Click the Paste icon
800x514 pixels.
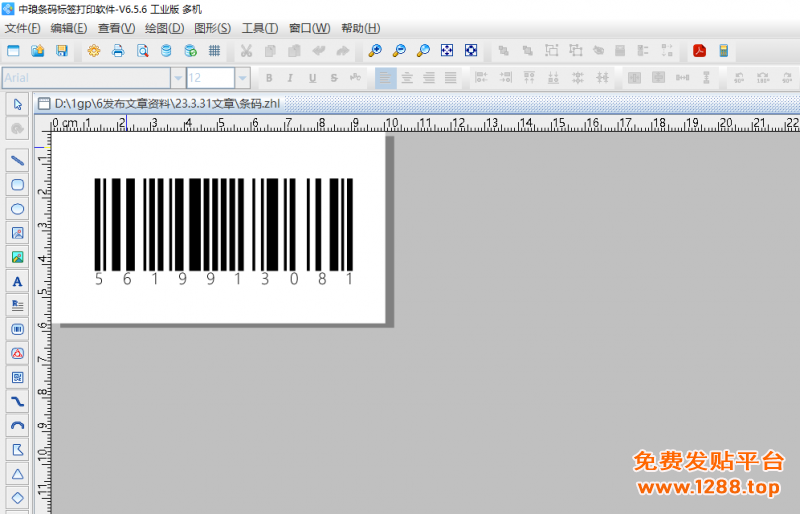(294, 51)
